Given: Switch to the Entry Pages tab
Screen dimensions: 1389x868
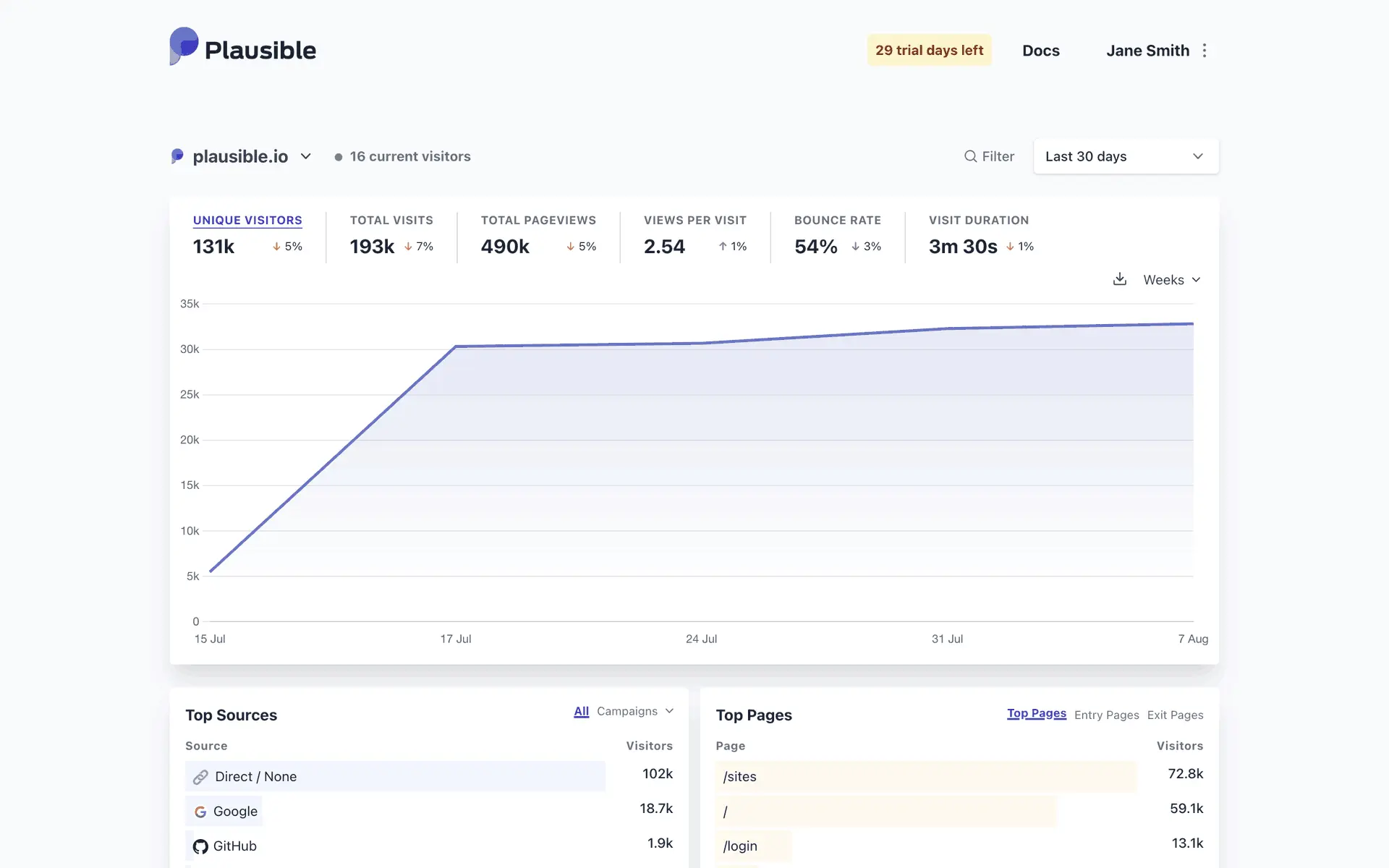Looking at the screenshot, I should (1106, 715).
